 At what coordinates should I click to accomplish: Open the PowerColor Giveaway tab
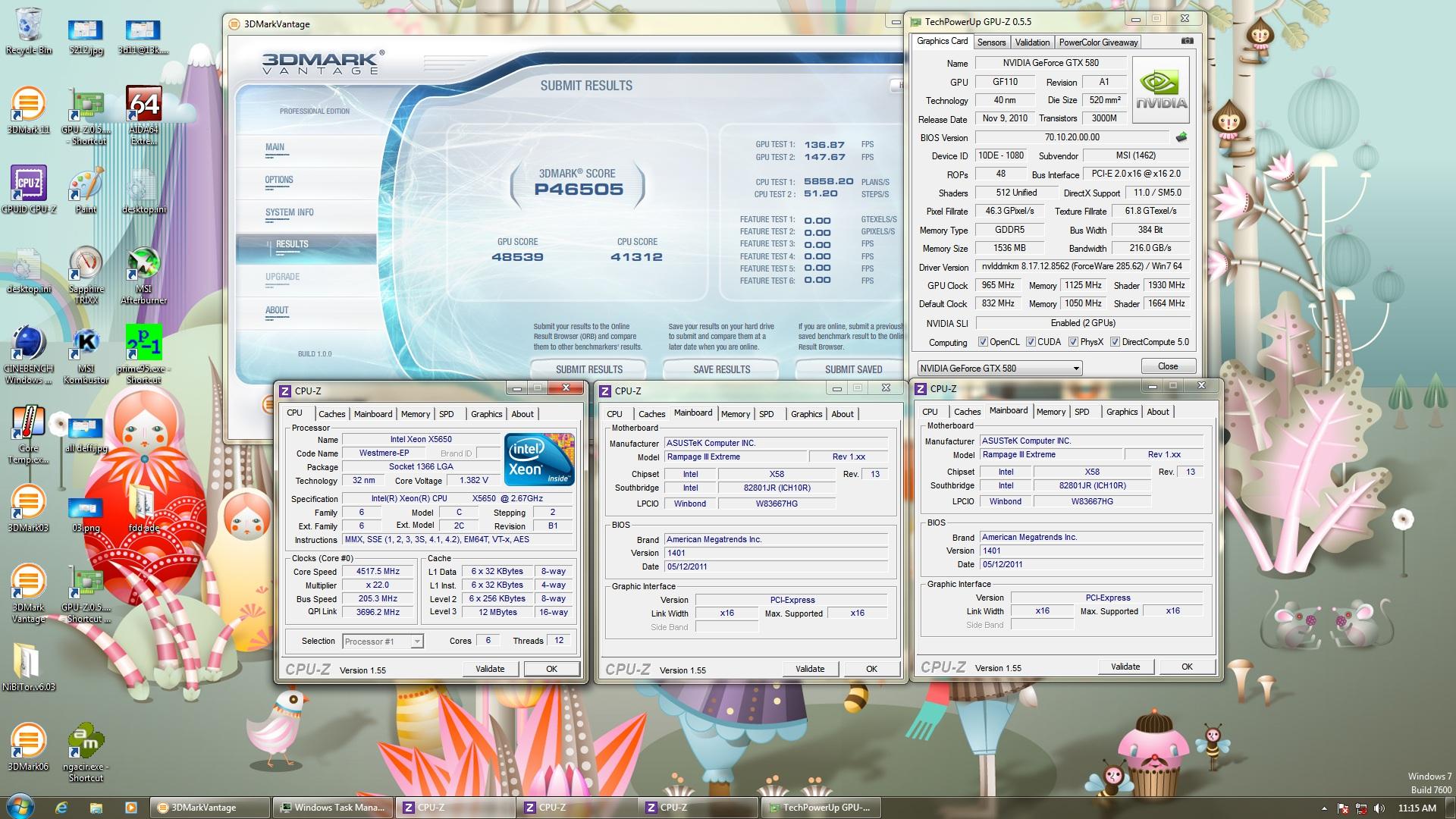point(1098,42)
